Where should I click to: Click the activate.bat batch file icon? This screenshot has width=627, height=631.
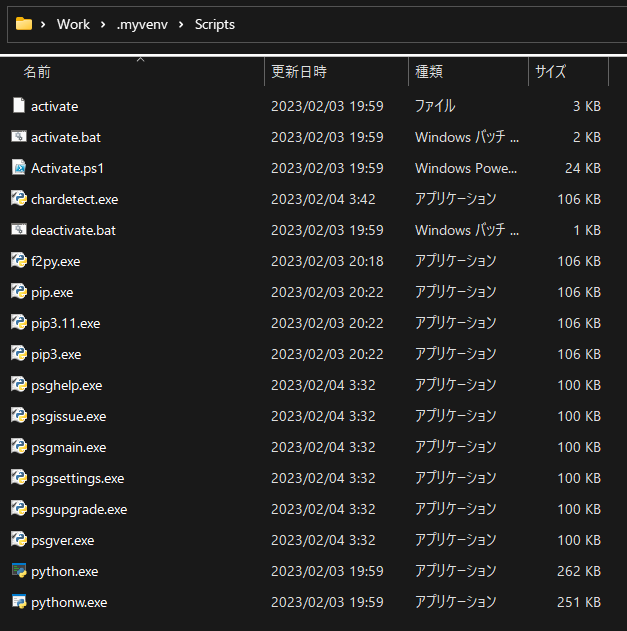pos(18,137)
